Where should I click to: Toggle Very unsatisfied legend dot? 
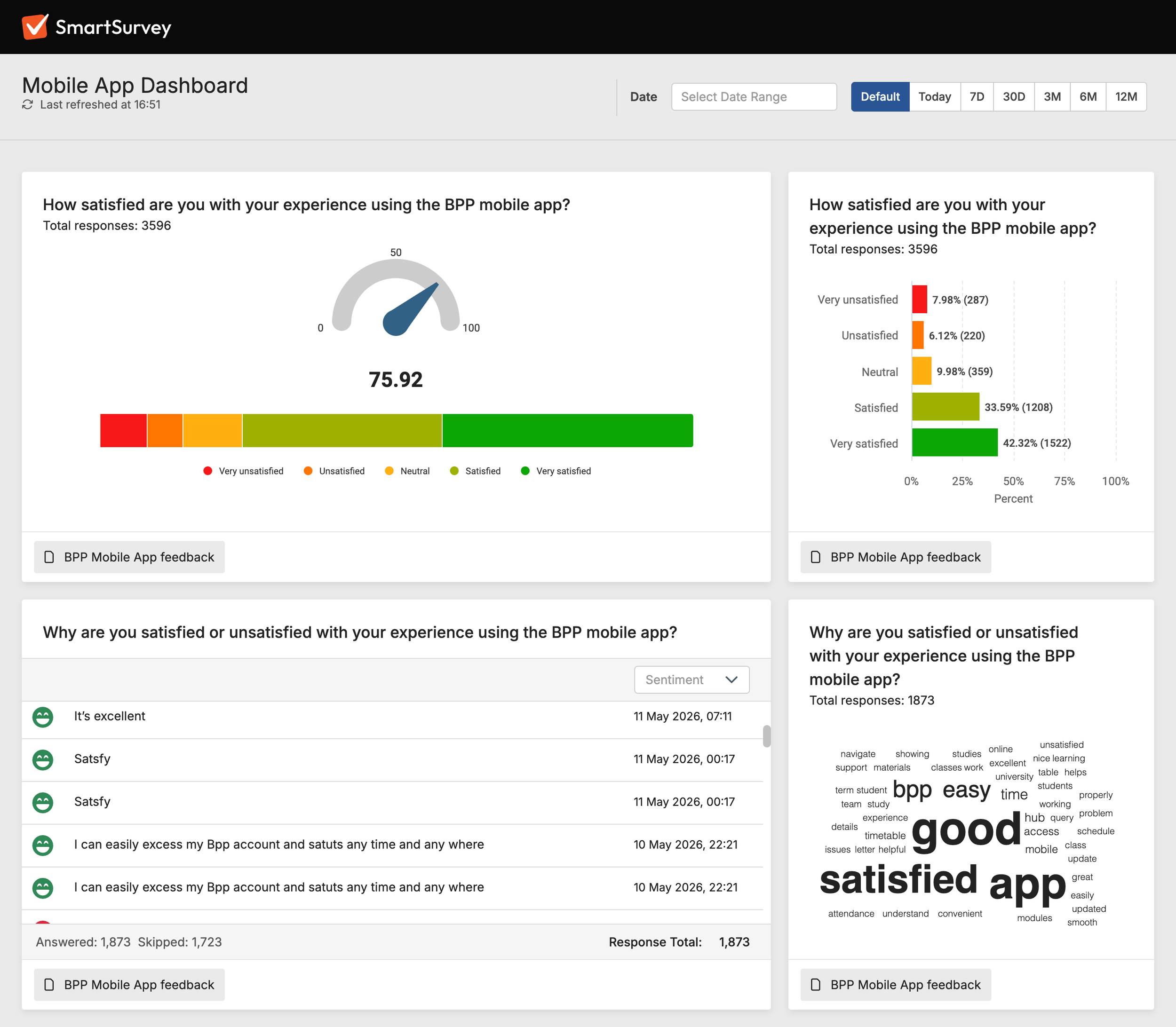click(x=207, y=471)
